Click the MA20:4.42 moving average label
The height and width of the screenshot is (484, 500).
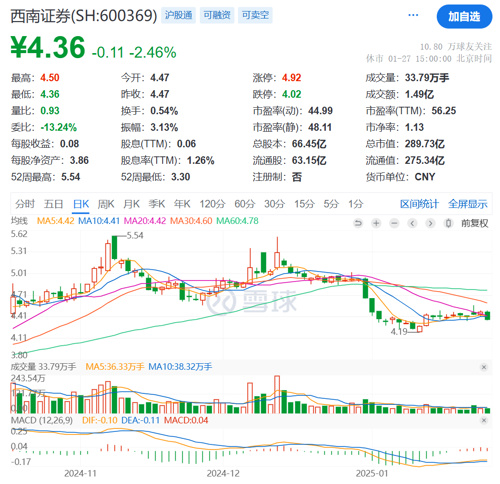145,221
